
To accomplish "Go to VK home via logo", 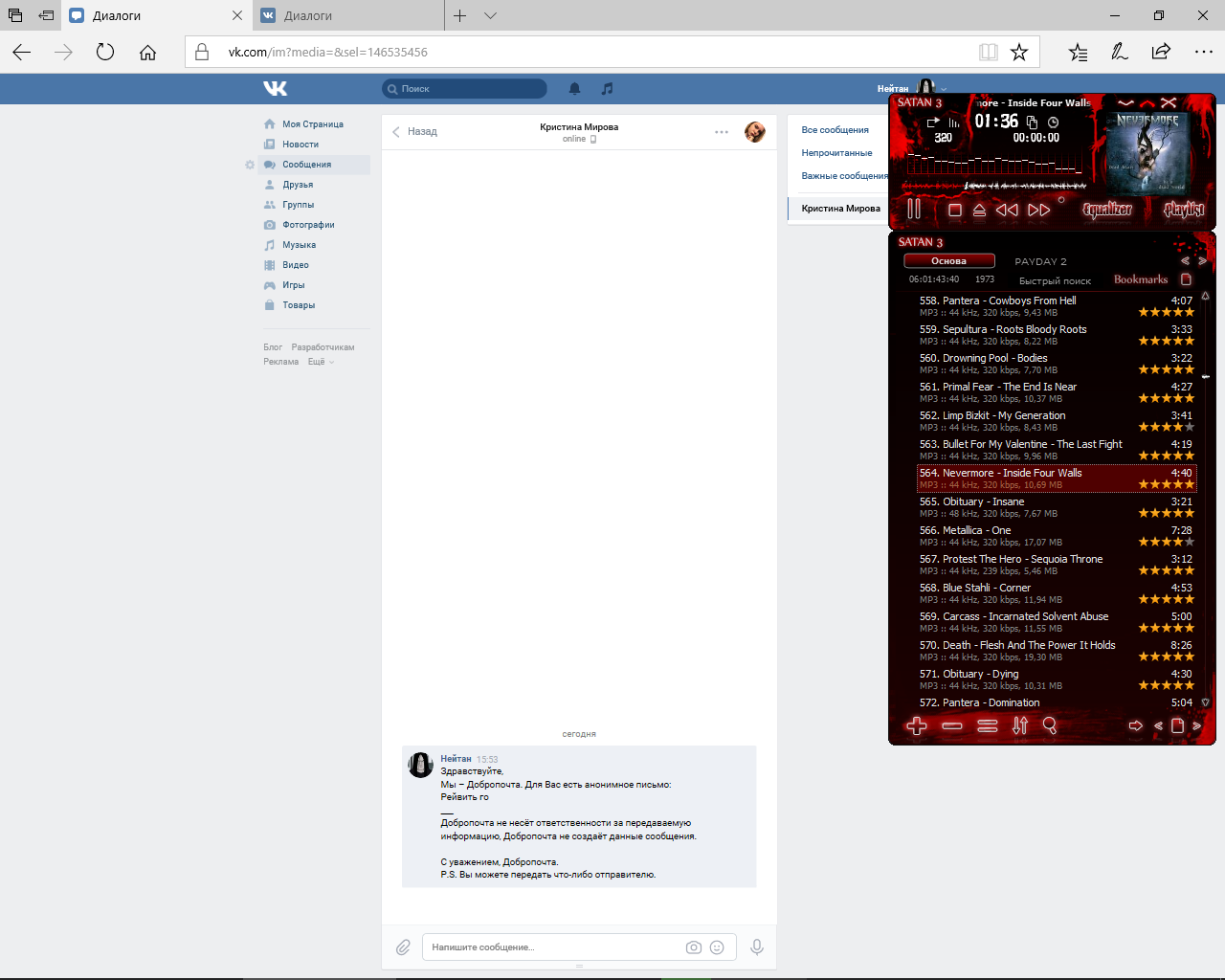I will point(276,88).
